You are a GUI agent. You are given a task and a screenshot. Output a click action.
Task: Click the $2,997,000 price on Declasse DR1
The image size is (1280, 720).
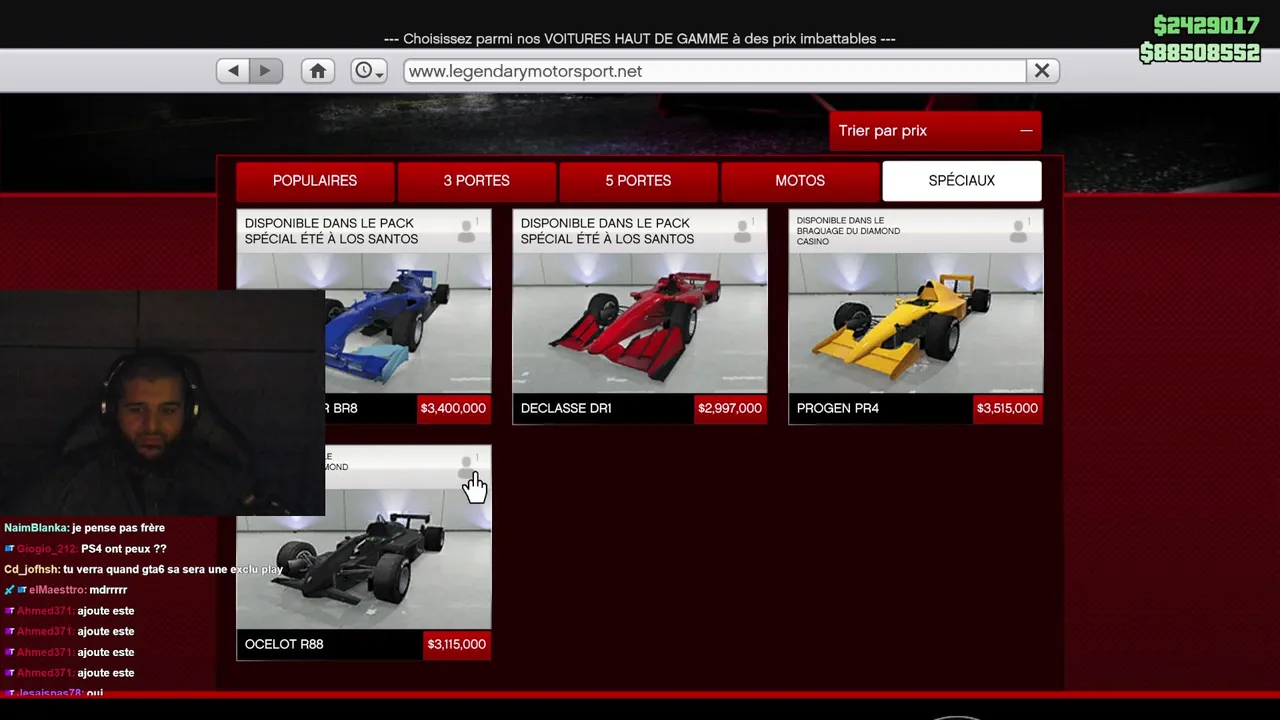click(730, 408)
